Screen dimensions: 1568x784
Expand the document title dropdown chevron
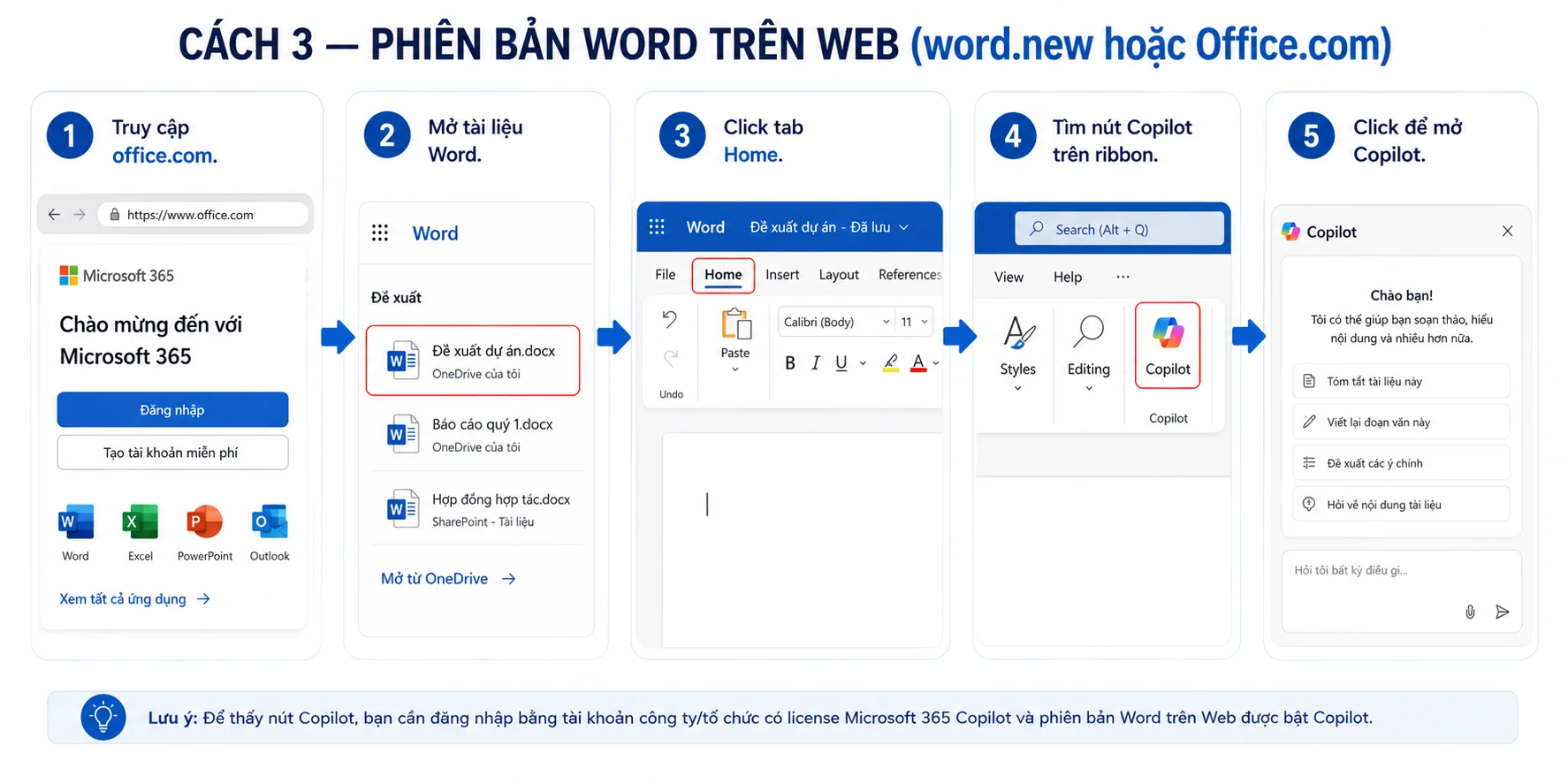904,228
